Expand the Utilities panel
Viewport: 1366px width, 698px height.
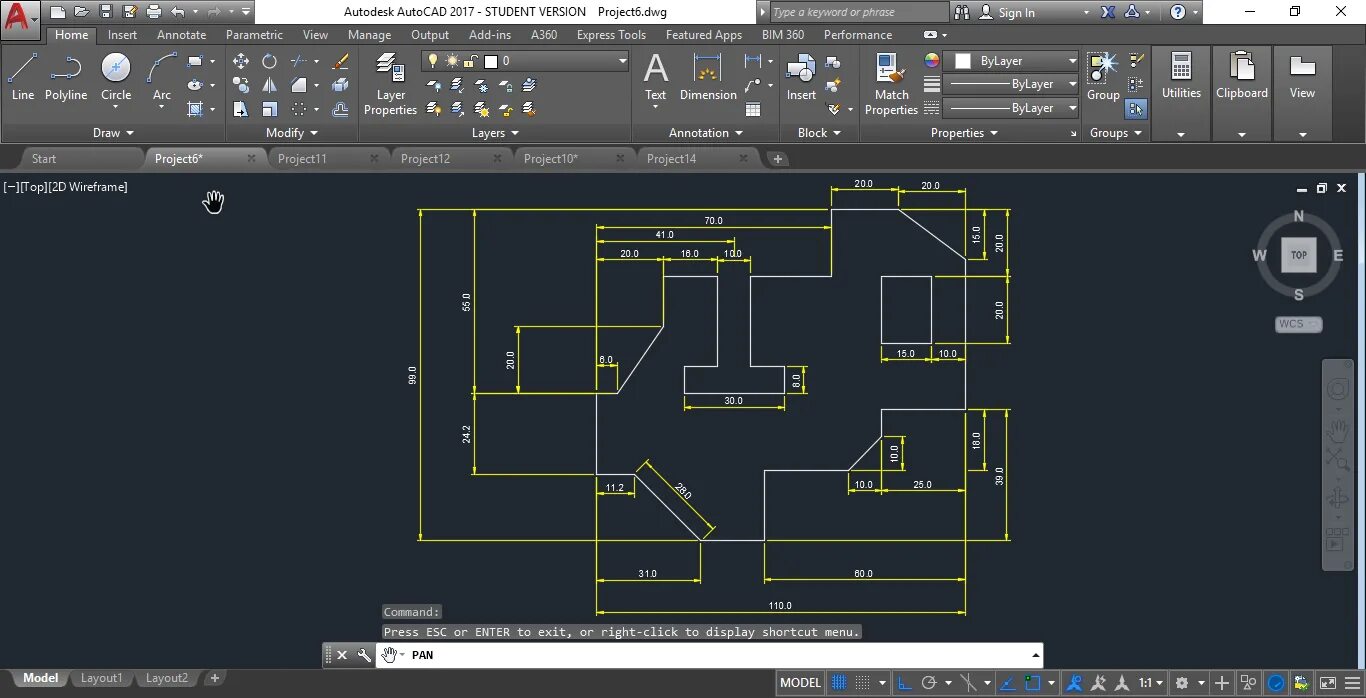point(1181,134)
